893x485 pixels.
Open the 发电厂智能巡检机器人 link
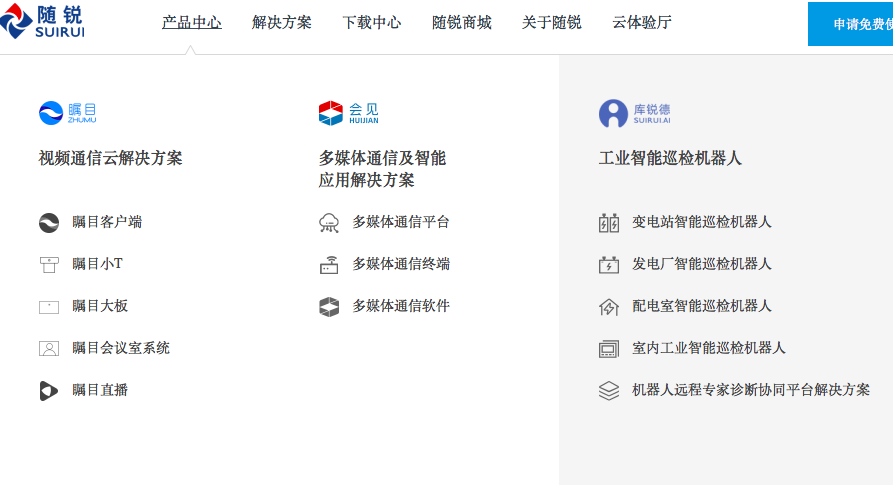702,264
